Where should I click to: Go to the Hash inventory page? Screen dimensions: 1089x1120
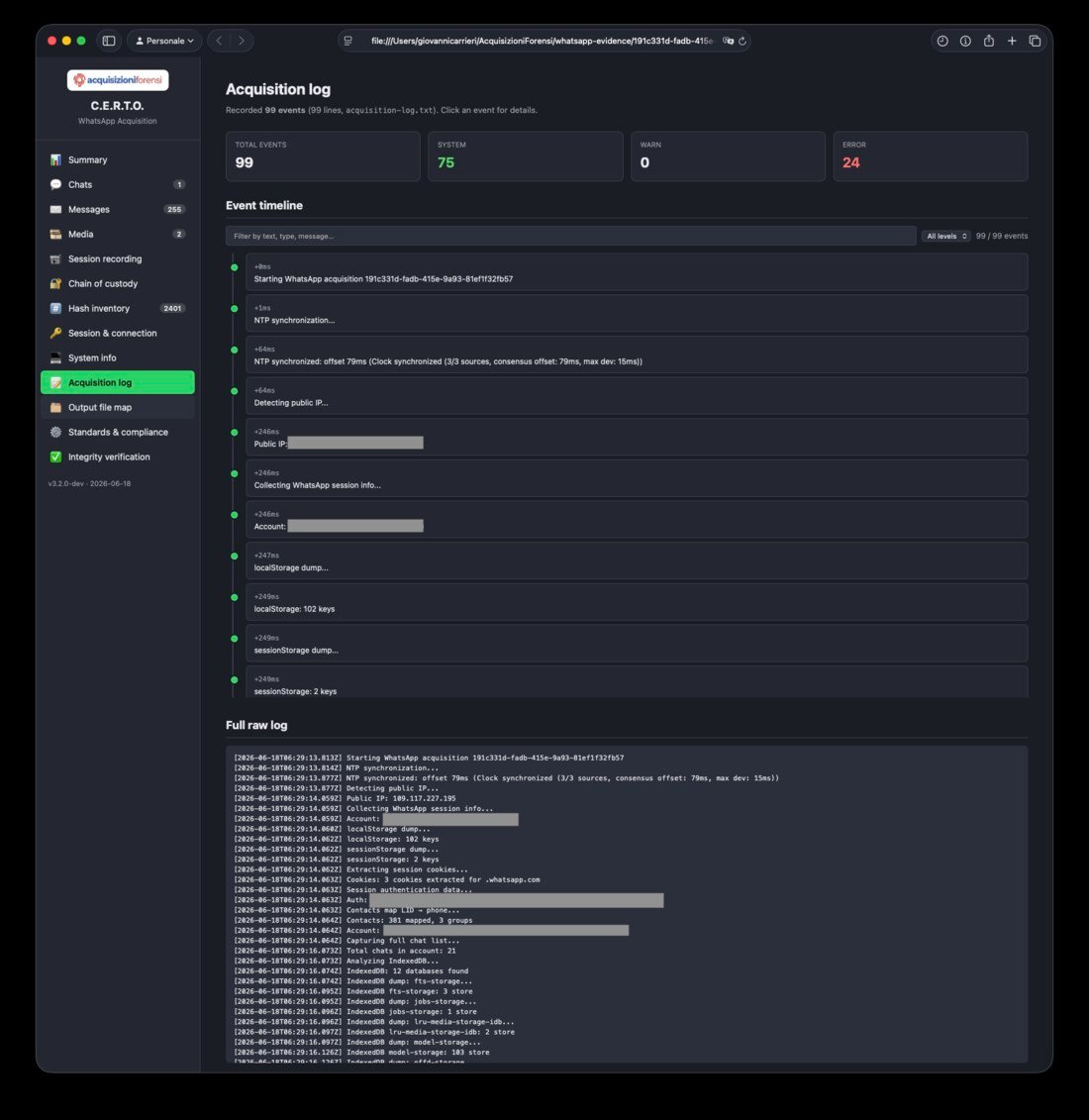(118, 309)
